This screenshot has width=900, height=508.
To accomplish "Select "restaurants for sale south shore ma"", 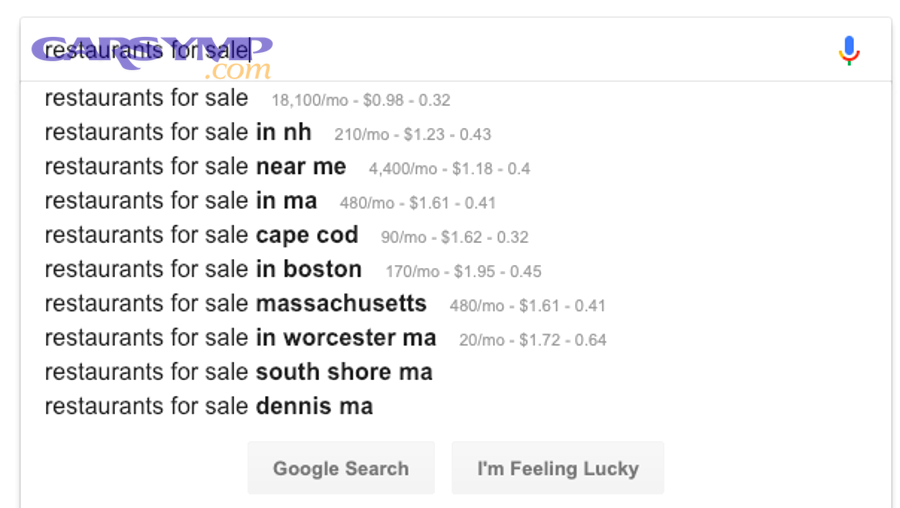I will (x=238, y=372).
